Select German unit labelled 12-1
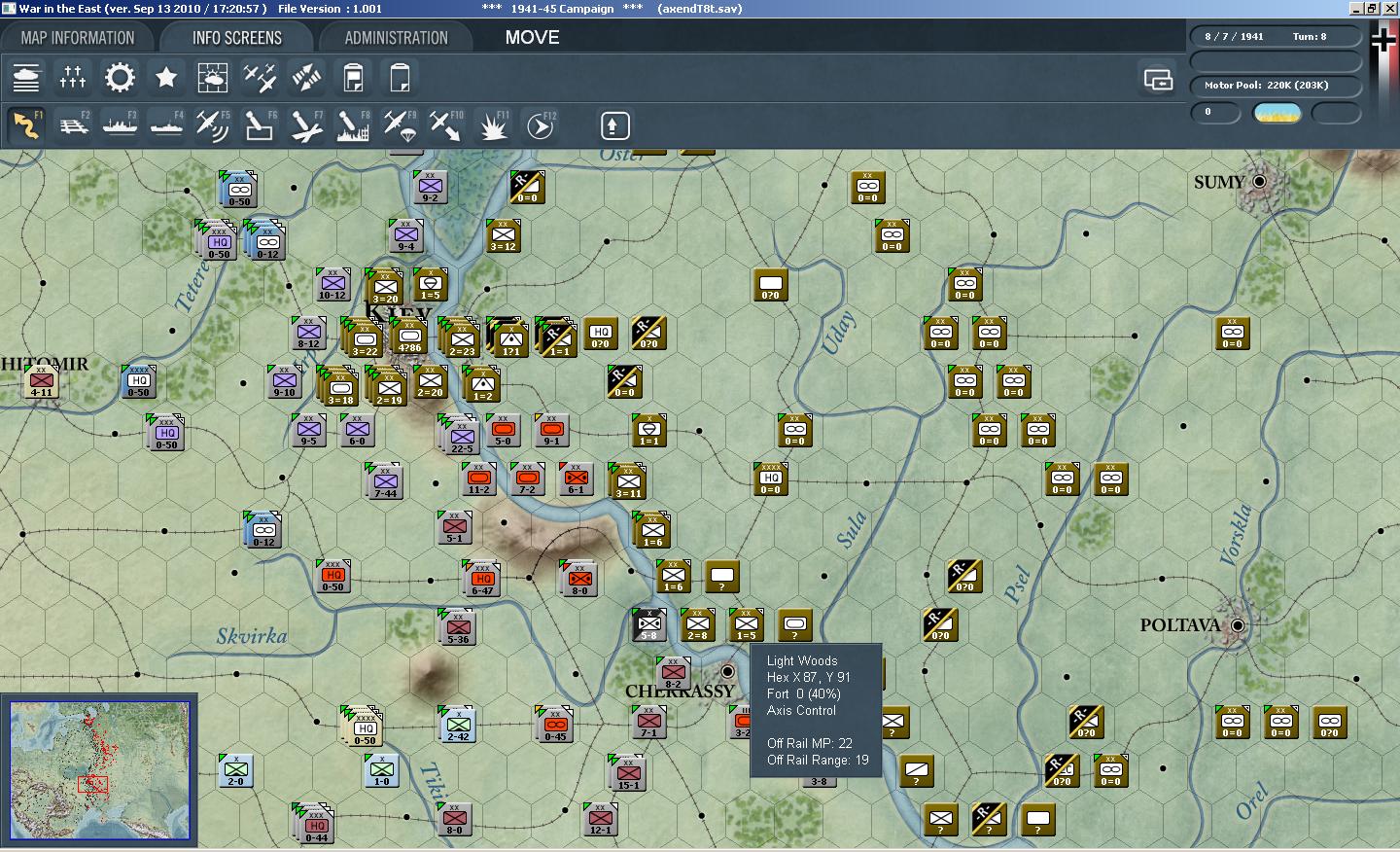 (x=600, y=820)
